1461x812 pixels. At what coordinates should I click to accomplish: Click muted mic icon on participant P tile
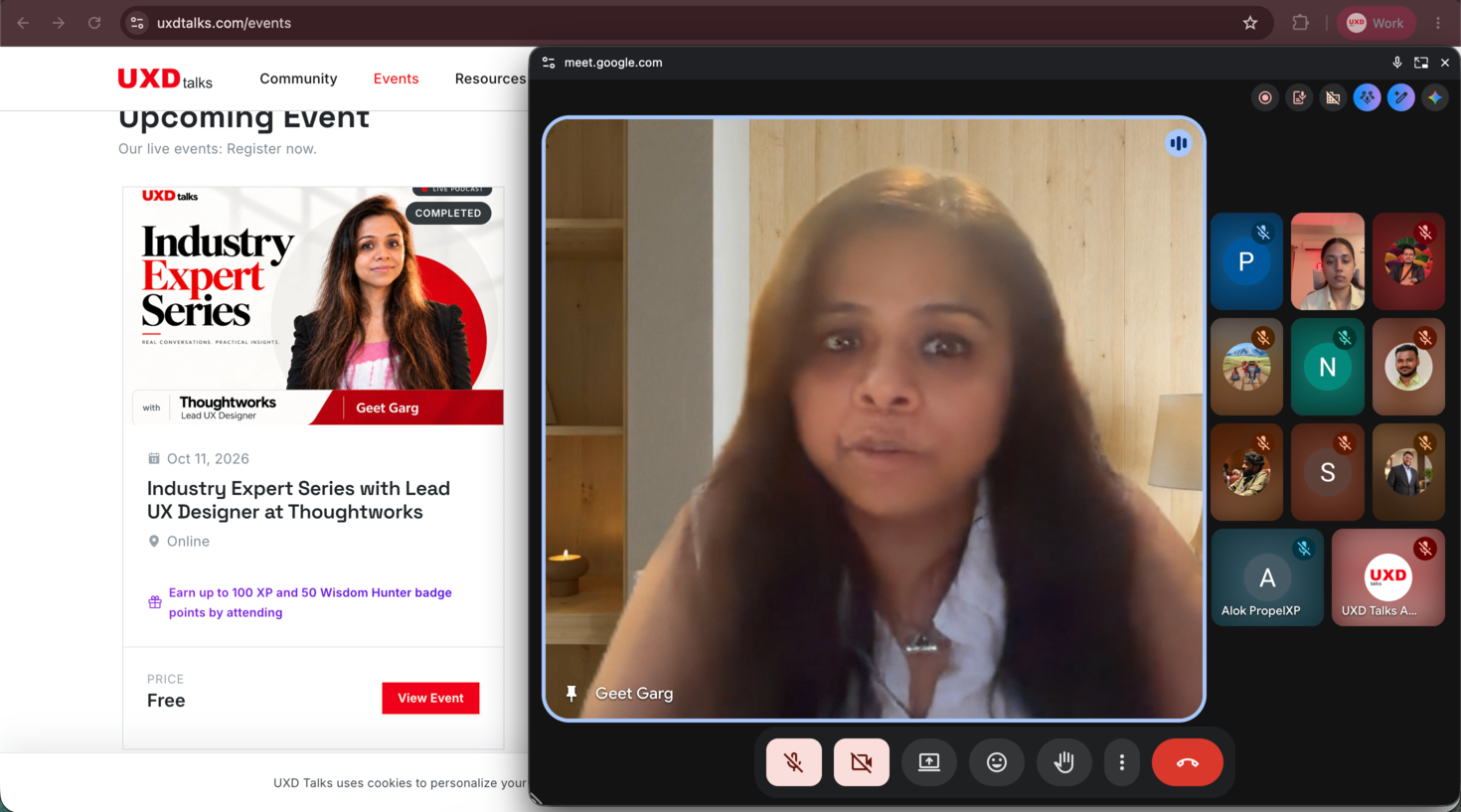[1263, 233]
